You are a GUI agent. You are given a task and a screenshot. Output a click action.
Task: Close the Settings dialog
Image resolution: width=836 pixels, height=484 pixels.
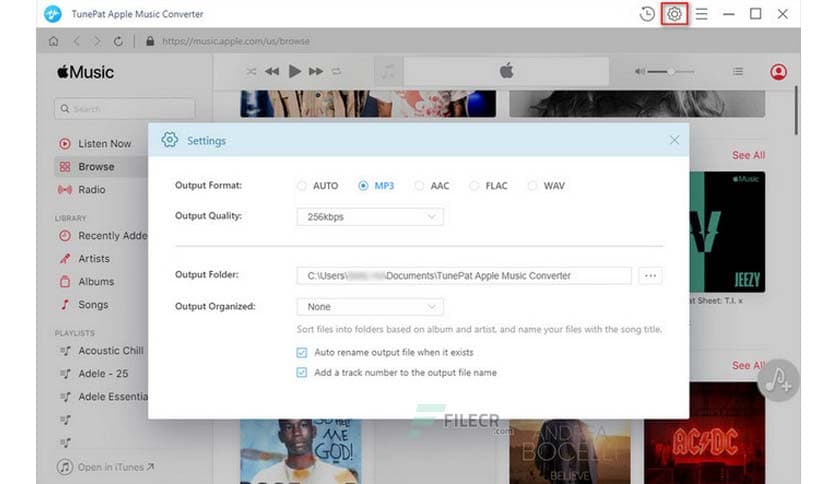pyautogui.click(x=674, y=140)
